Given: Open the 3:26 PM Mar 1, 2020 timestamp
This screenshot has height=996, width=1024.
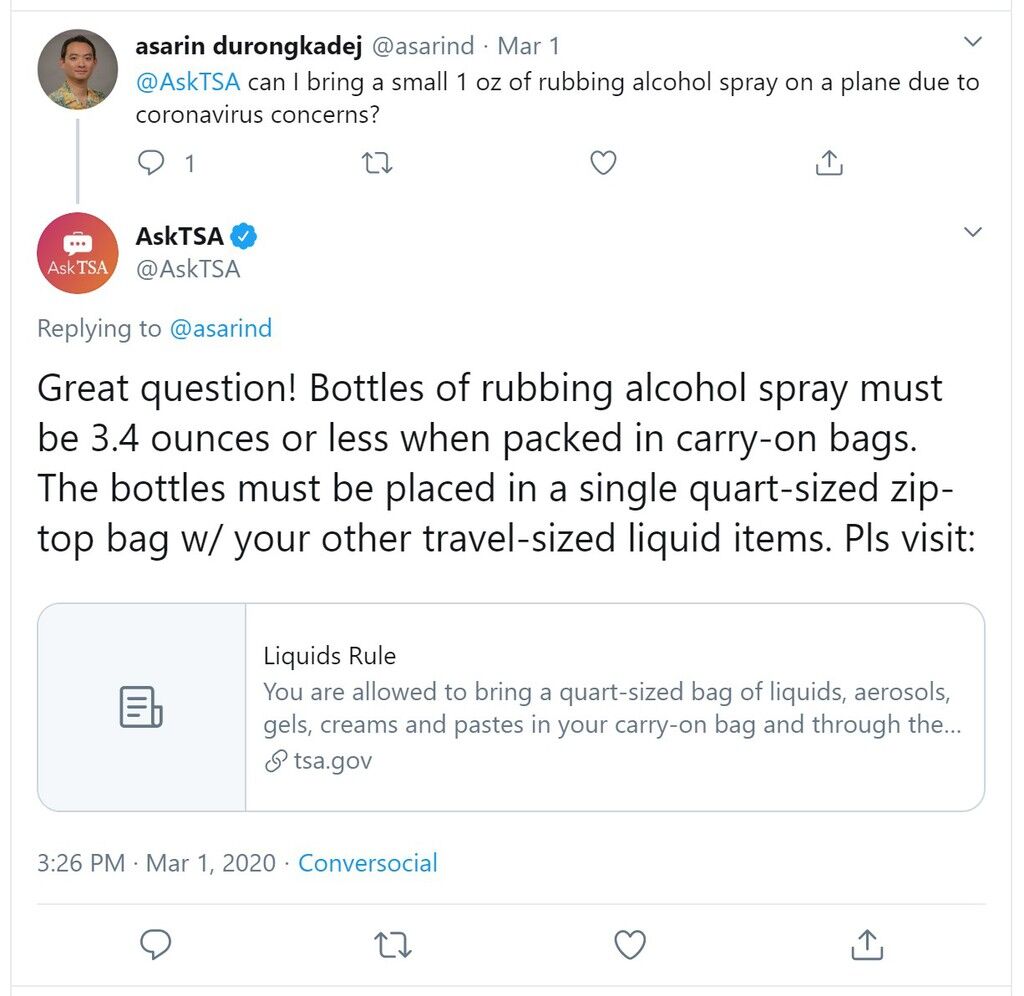Looking at the screenshot, I should click(156, 863).
